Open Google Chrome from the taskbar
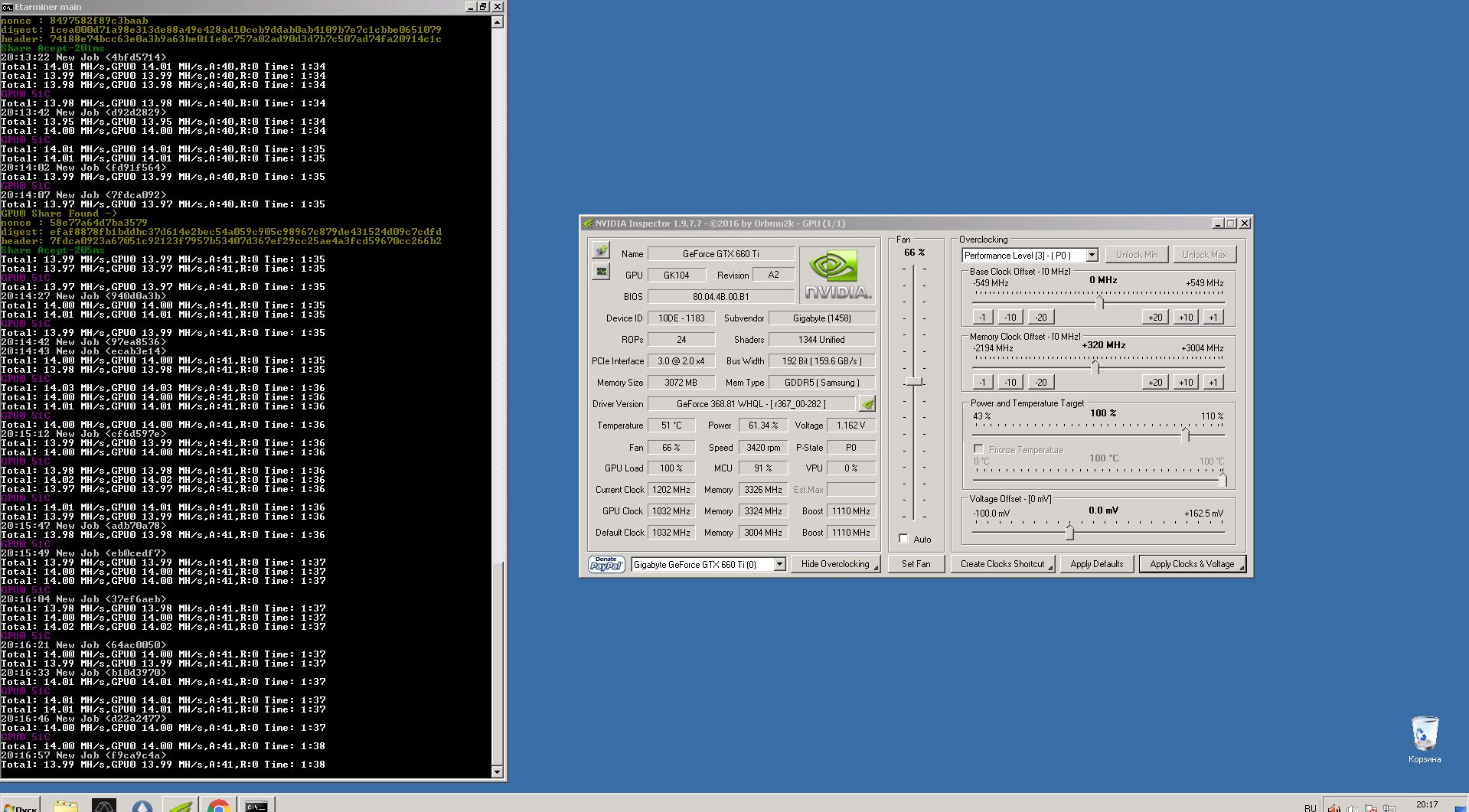This screenshot has height=812, width=1469. coord(218,806)
